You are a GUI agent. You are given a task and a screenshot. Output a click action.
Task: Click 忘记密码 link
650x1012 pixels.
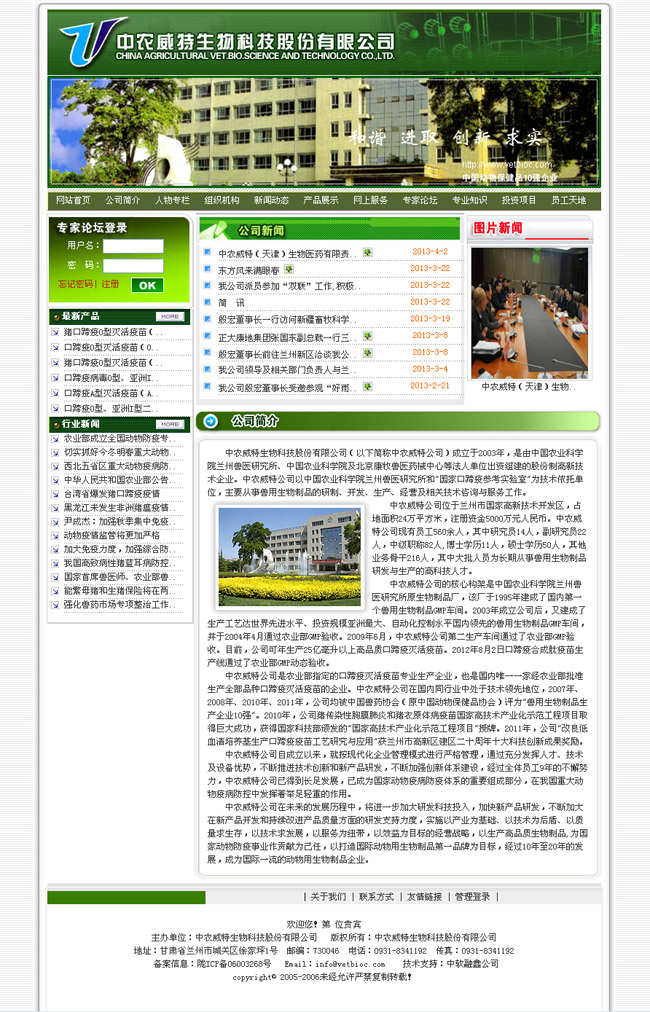[x=76, y=284]
